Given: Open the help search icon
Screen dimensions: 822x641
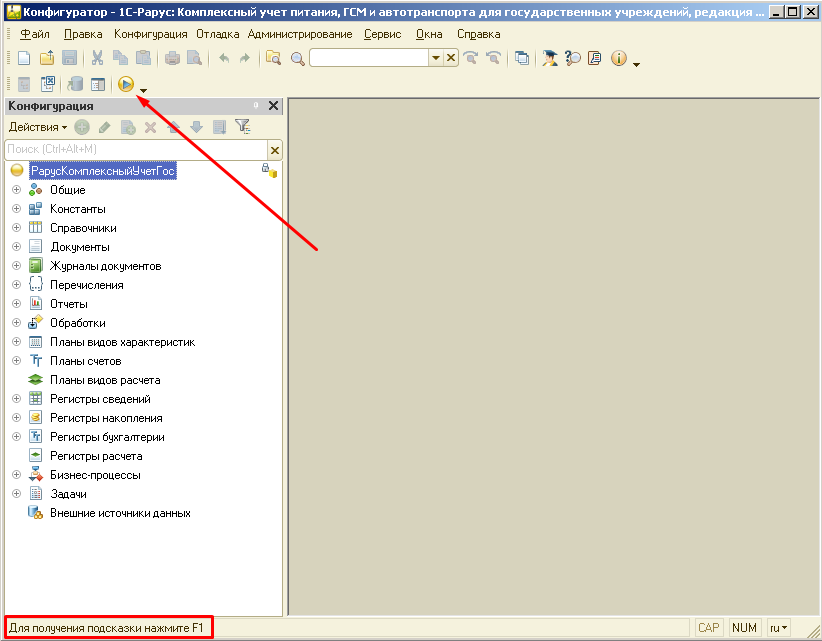Looking at the screenshot, I should tap(572, 58).
